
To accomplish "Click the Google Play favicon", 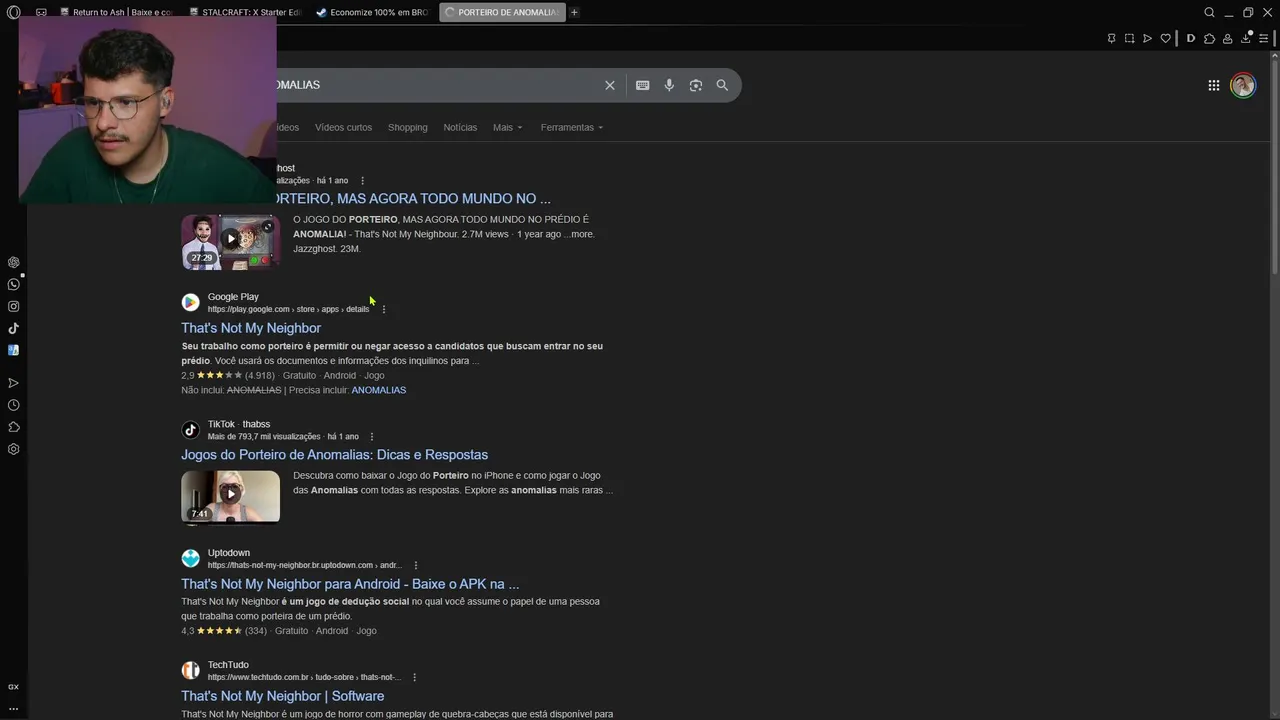I will 190,302.
